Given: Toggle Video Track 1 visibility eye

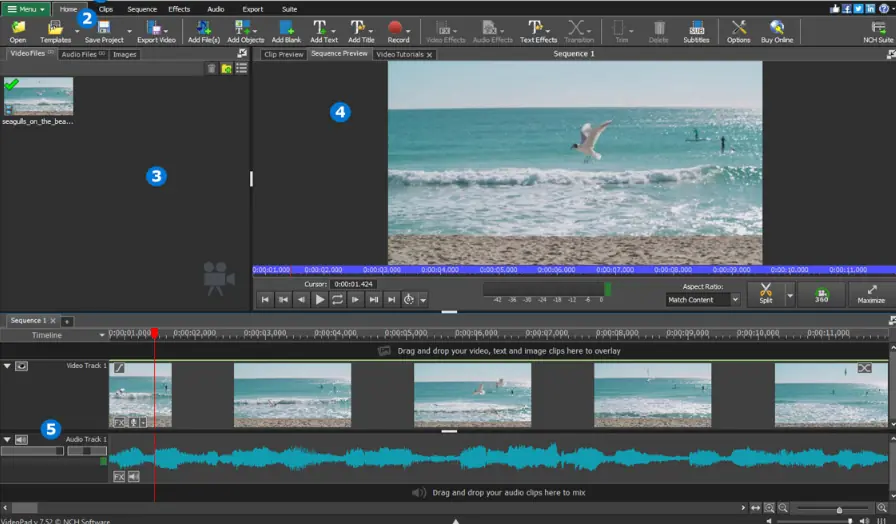Looking at the screenshot, I should [21, 366].
